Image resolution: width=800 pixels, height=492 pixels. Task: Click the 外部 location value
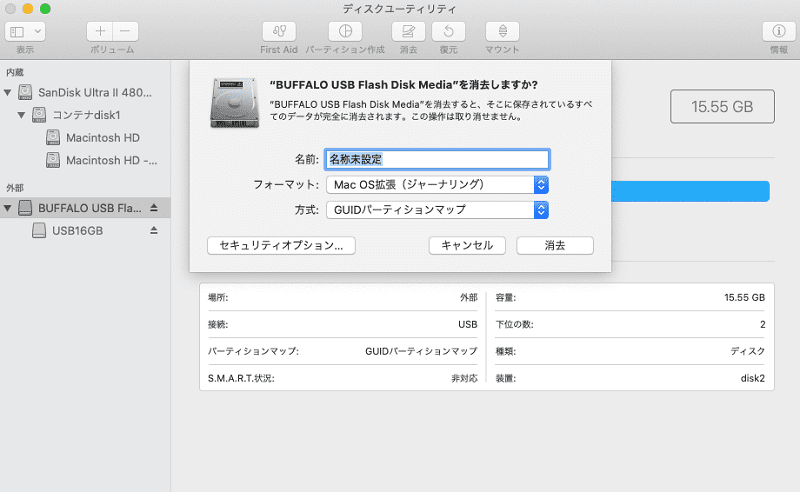click(468, 298)
